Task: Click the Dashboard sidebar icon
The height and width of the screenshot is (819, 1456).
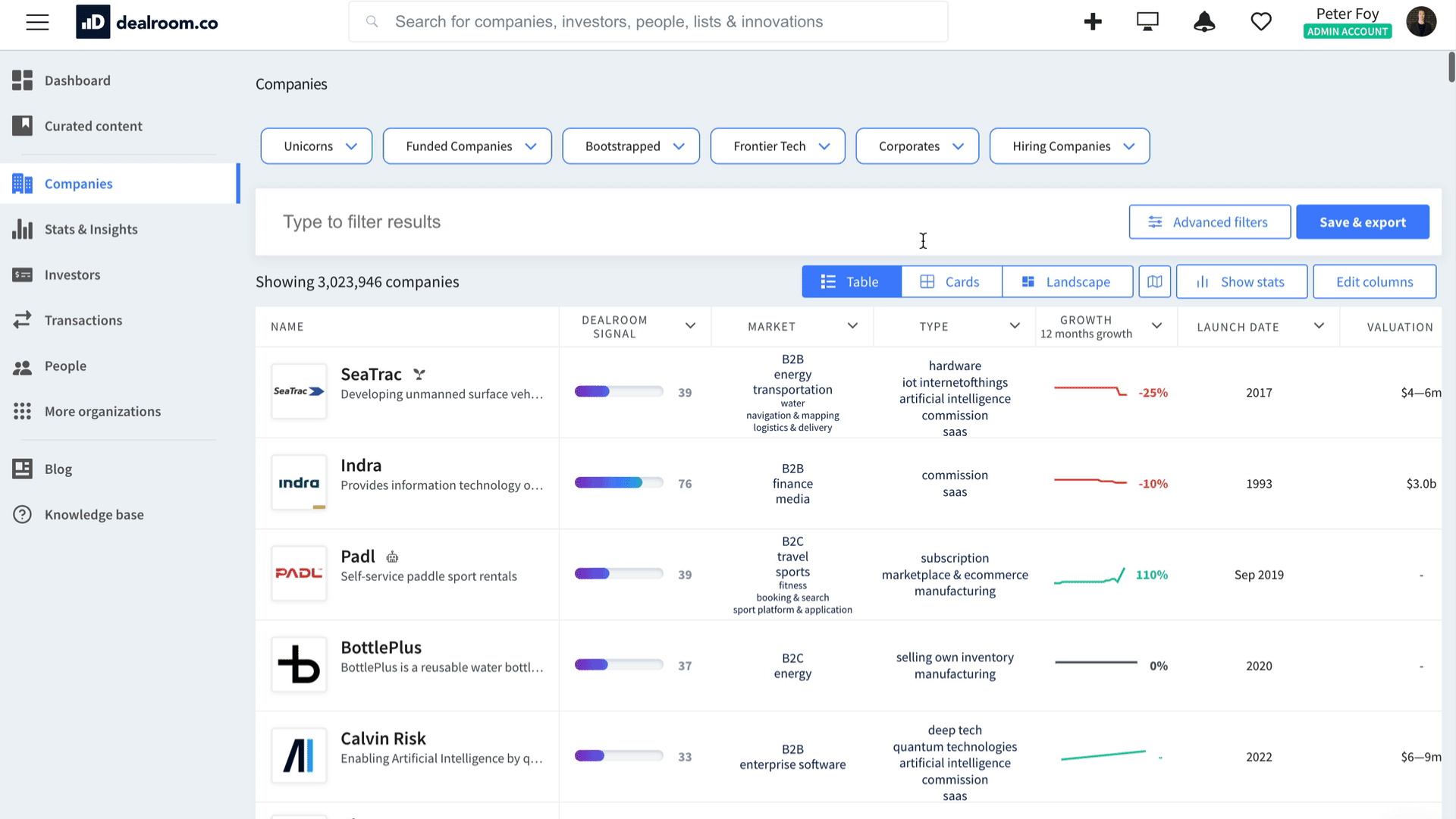Action: (x=23, y=80)
